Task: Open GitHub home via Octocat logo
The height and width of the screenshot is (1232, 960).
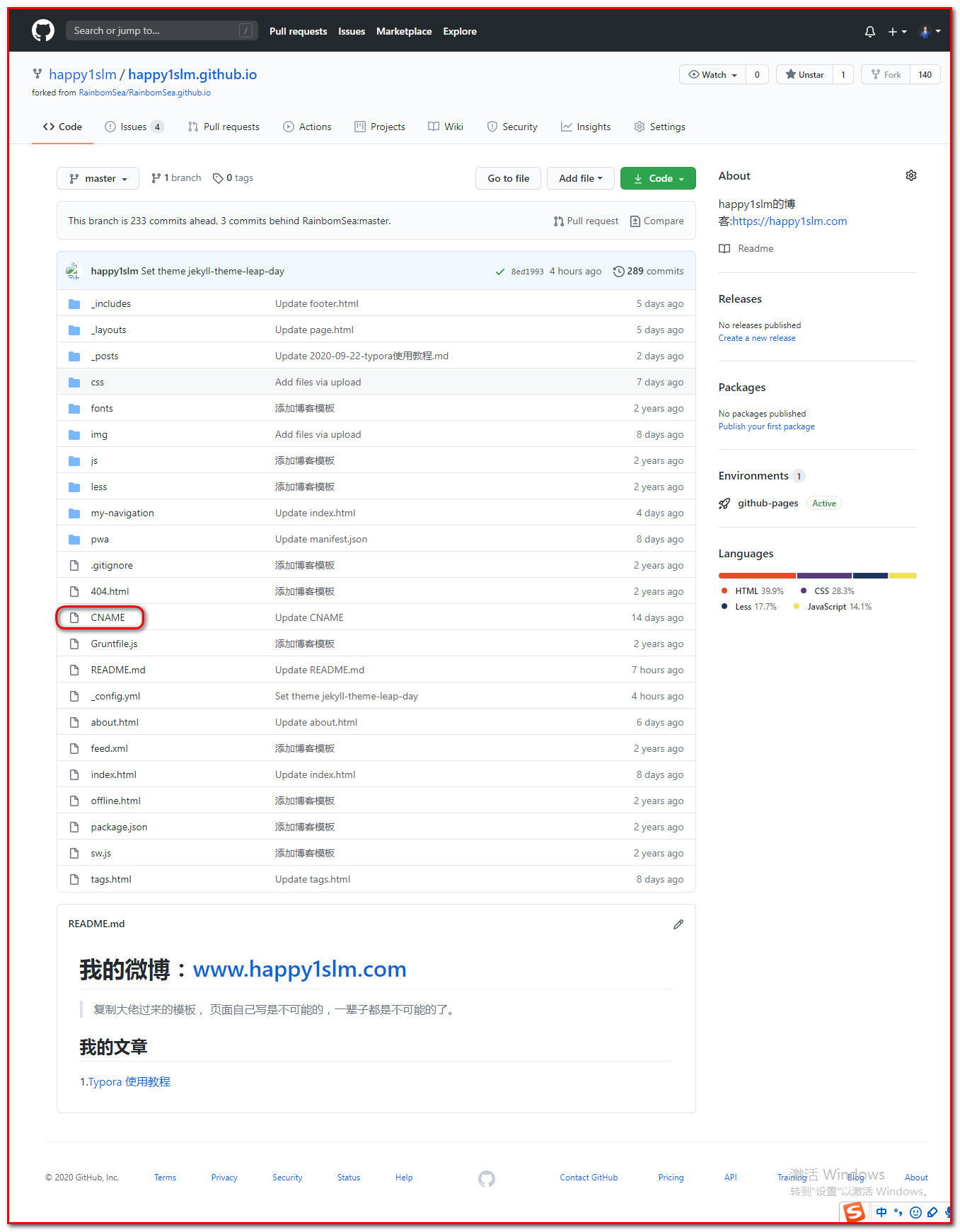Action: [x=43, y=30]
